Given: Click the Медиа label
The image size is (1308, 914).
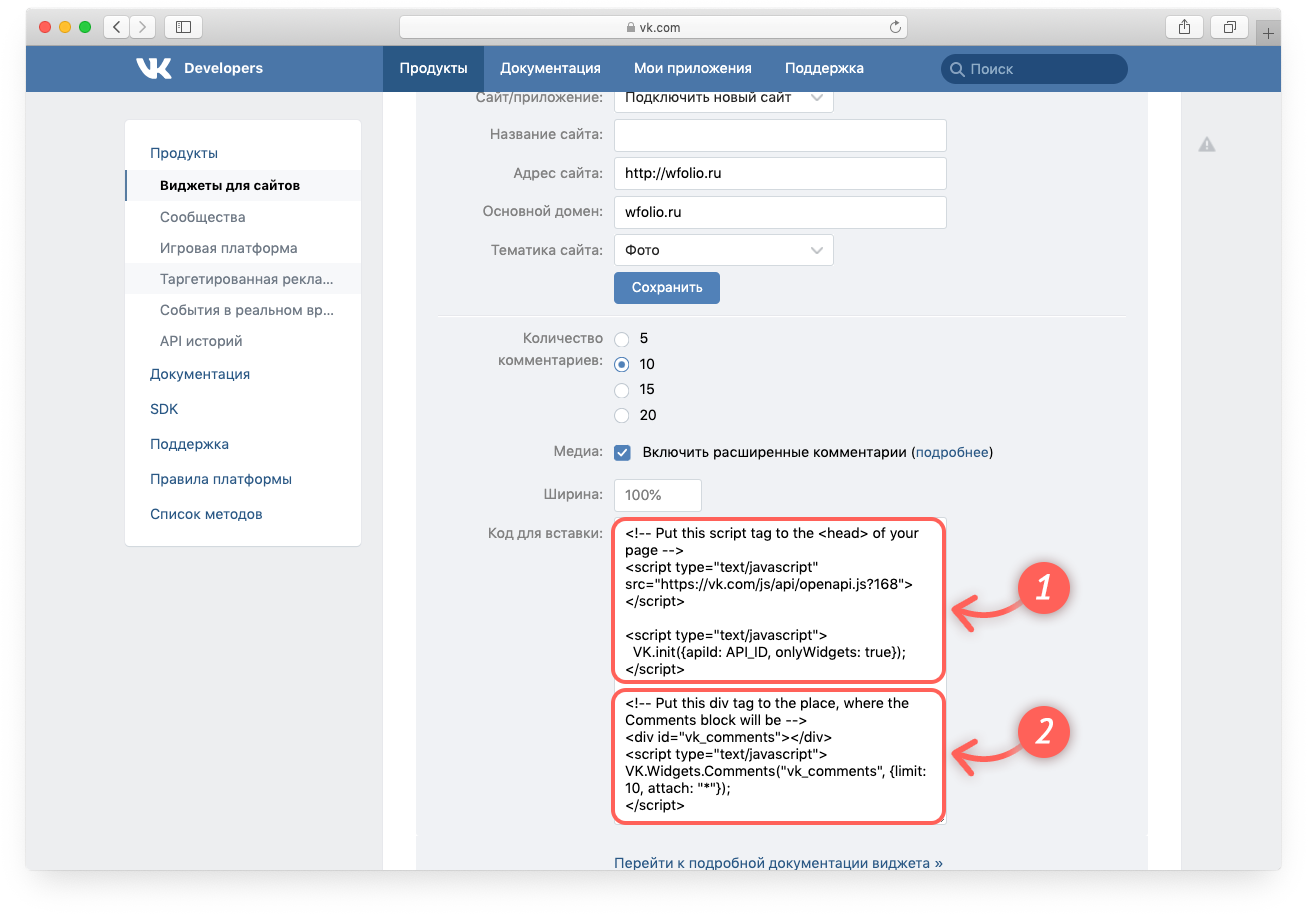Looking at the screenshot, I should coord(578,452).
